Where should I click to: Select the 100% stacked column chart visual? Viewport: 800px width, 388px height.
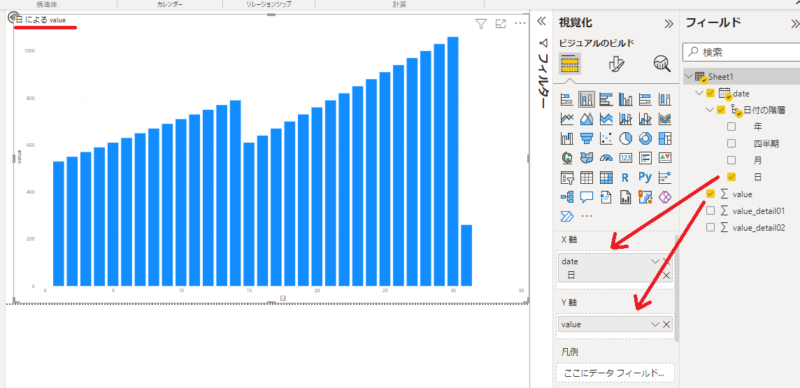[665, 99]
